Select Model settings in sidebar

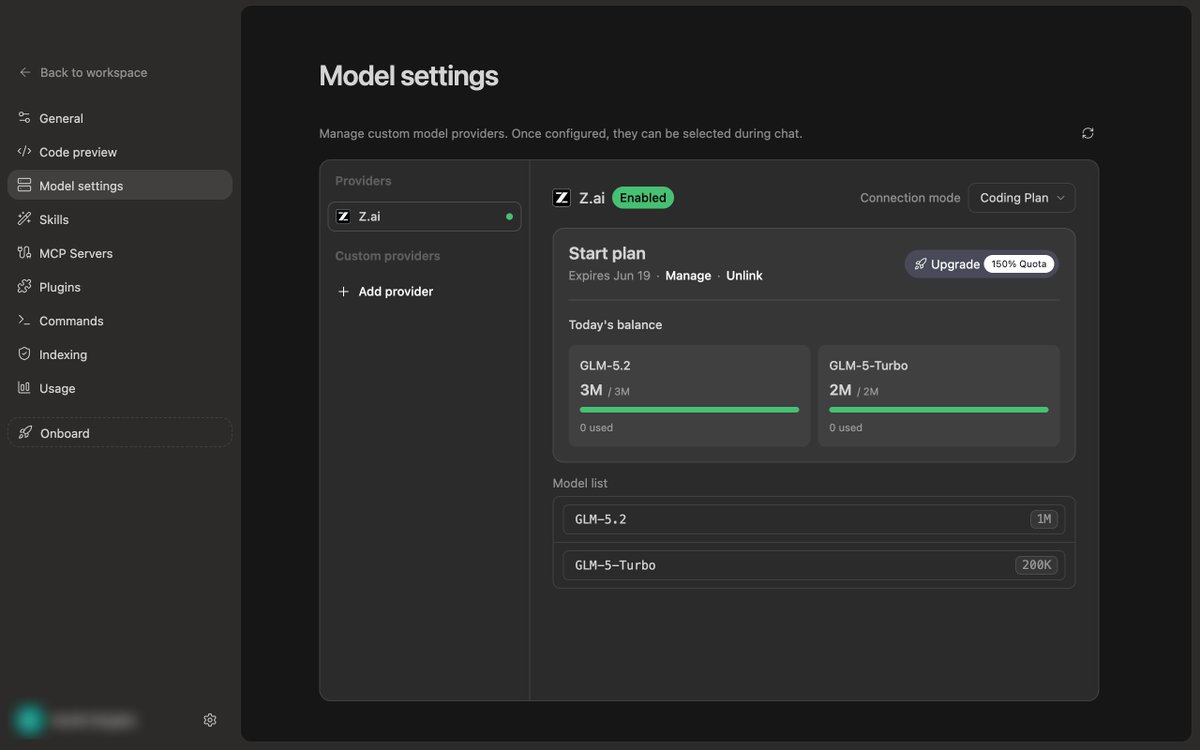coord(120,185)
